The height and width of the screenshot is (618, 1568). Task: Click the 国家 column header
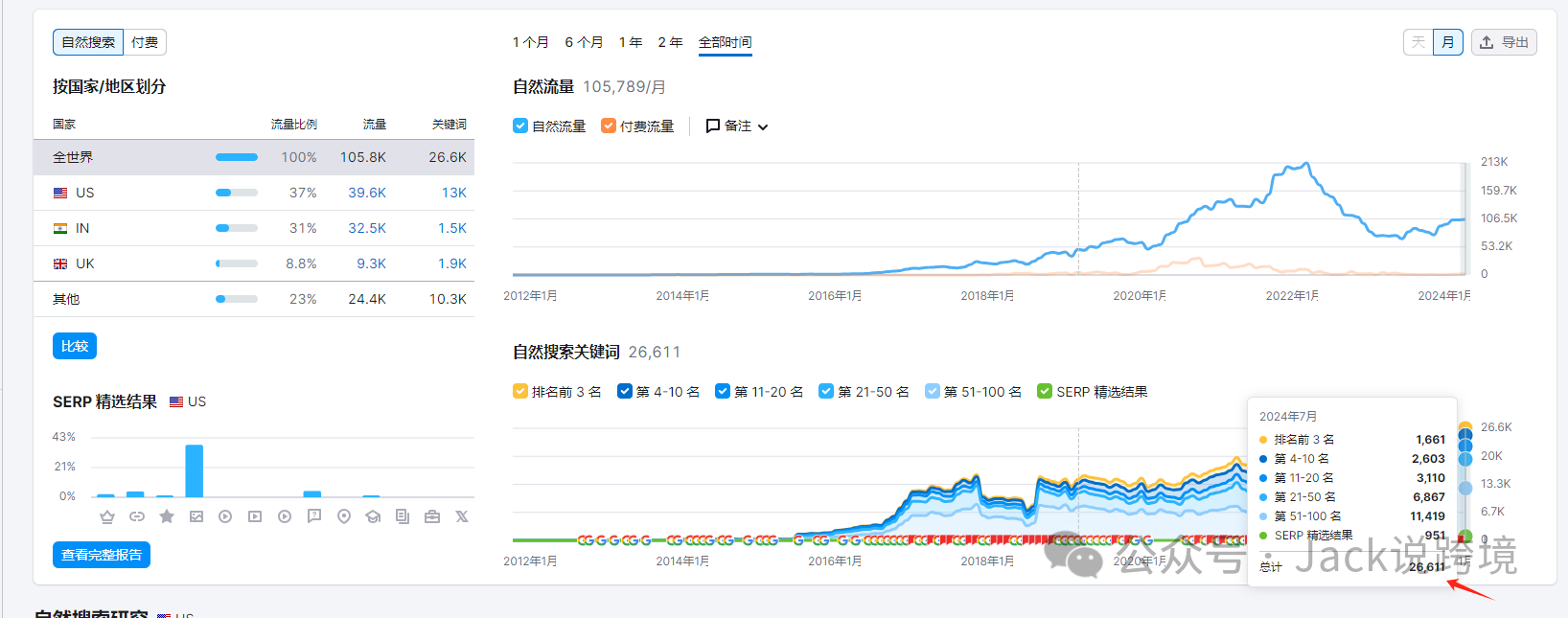point(64,125)
